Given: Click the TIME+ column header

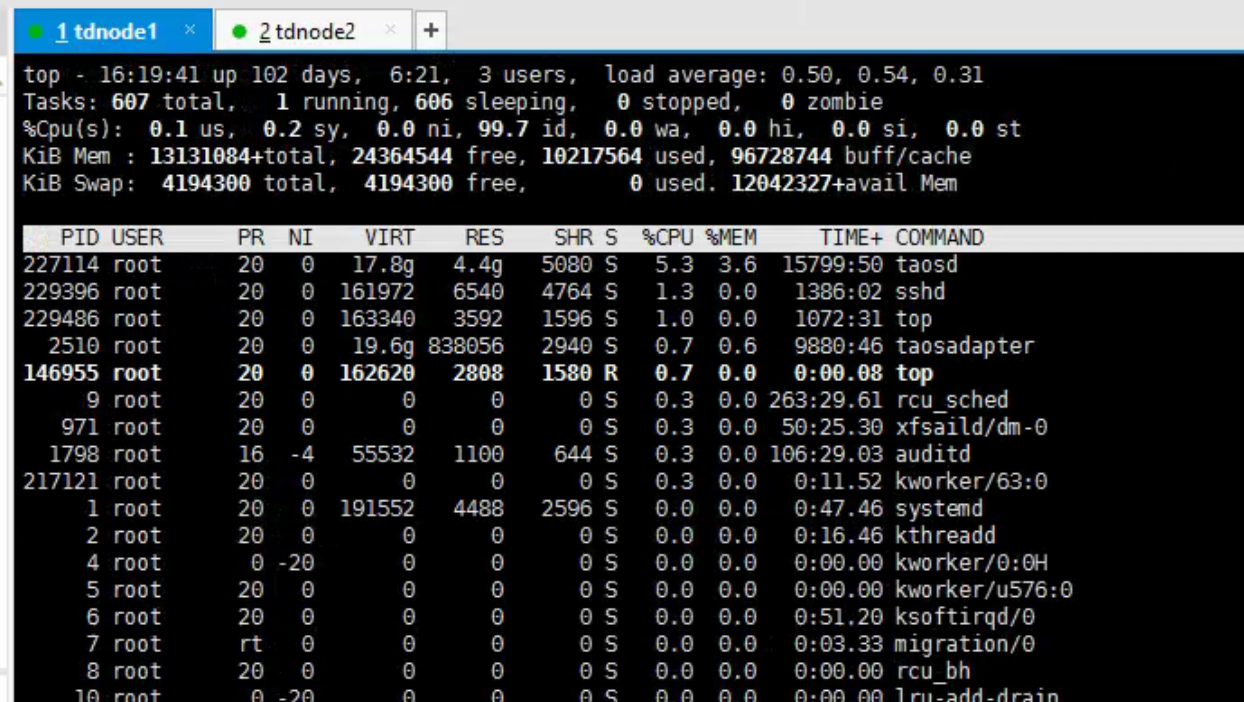Looking at the screenshot, I should coord(851,238).
